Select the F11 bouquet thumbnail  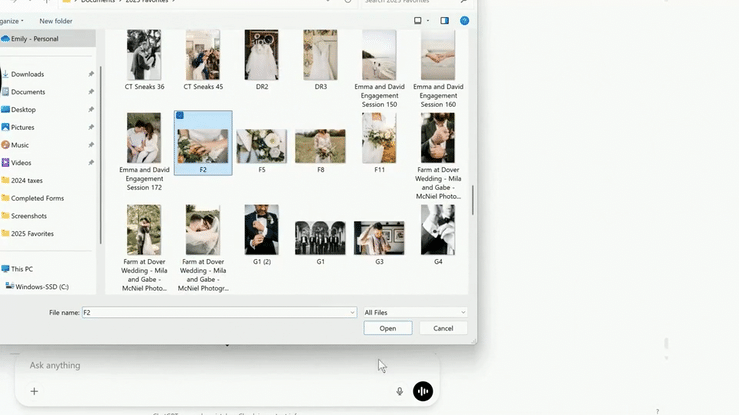(379, 138)
